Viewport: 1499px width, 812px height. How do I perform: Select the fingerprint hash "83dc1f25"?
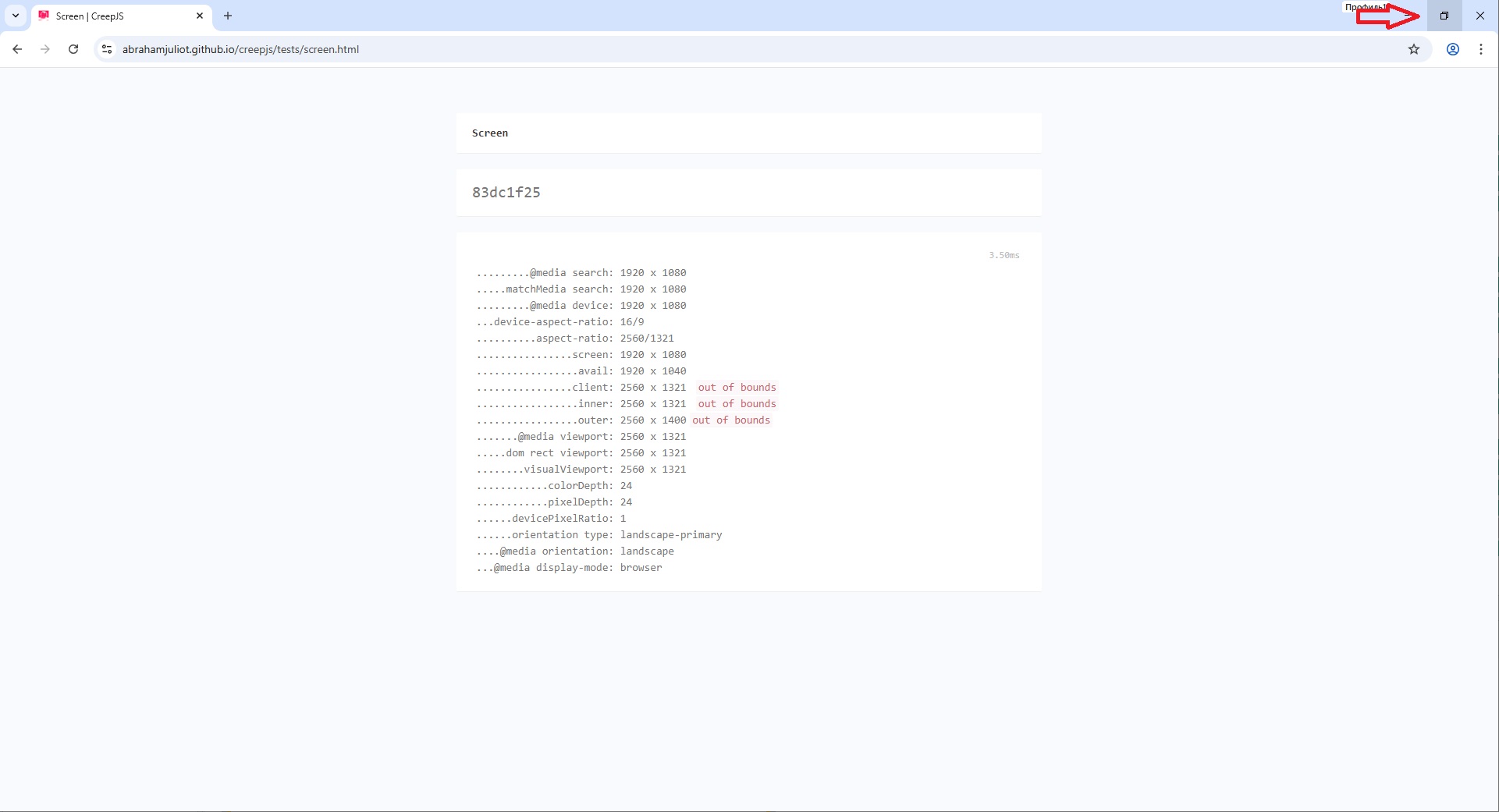[506, 193]
